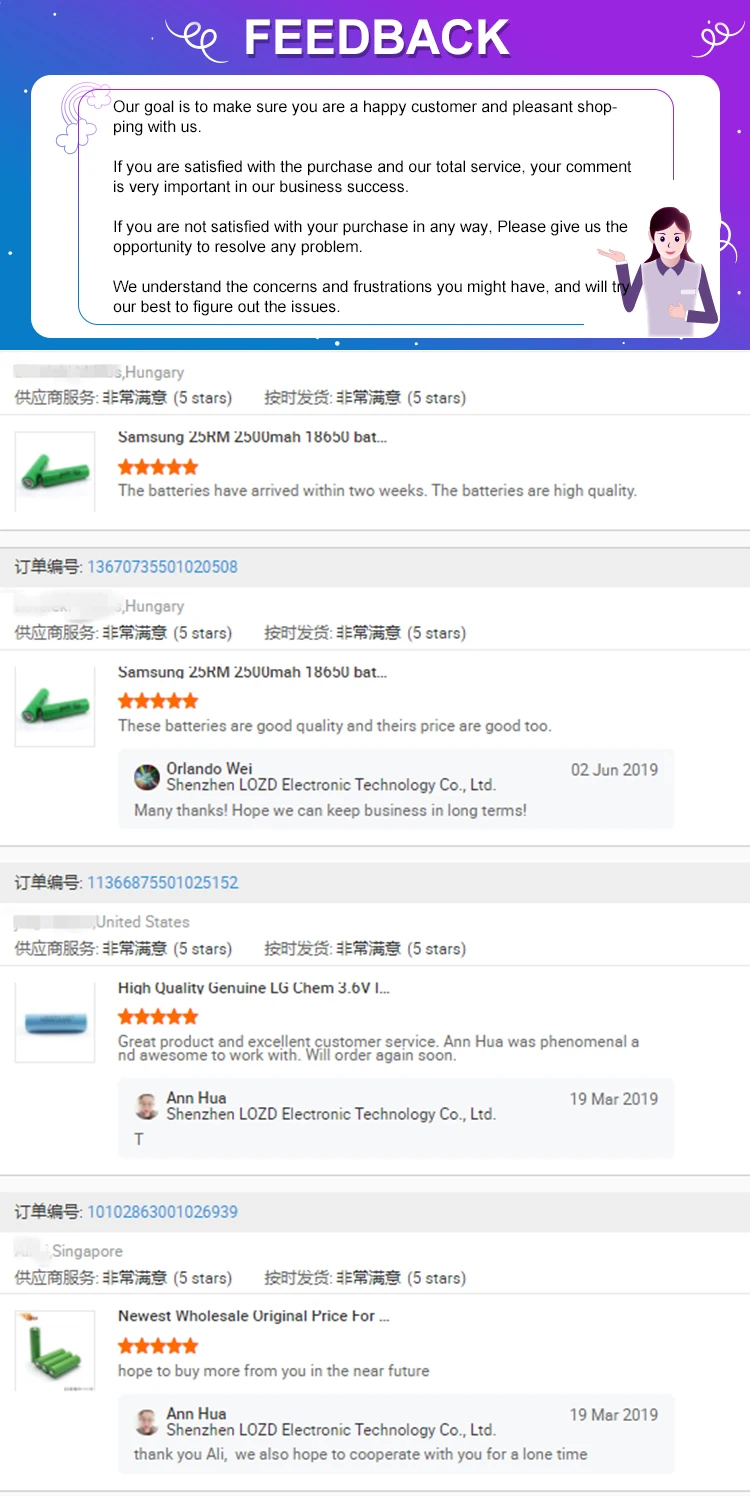750x1496 pixels.
Task: Open green batteries thumbnail in Singapore review
Action: 55,1350
